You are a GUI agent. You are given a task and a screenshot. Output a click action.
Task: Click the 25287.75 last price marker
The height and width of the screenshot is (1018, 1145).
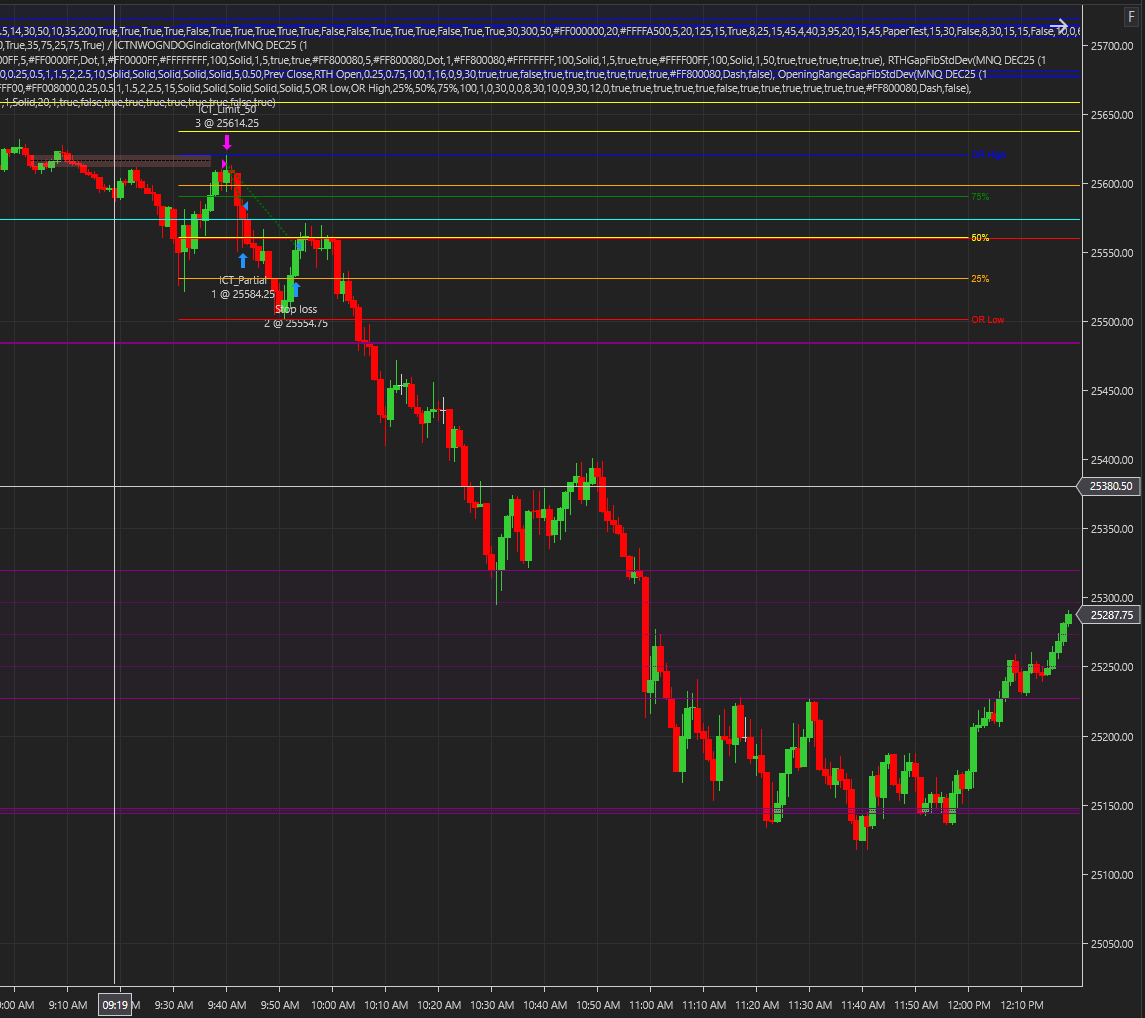click(x=1109, y=615)
